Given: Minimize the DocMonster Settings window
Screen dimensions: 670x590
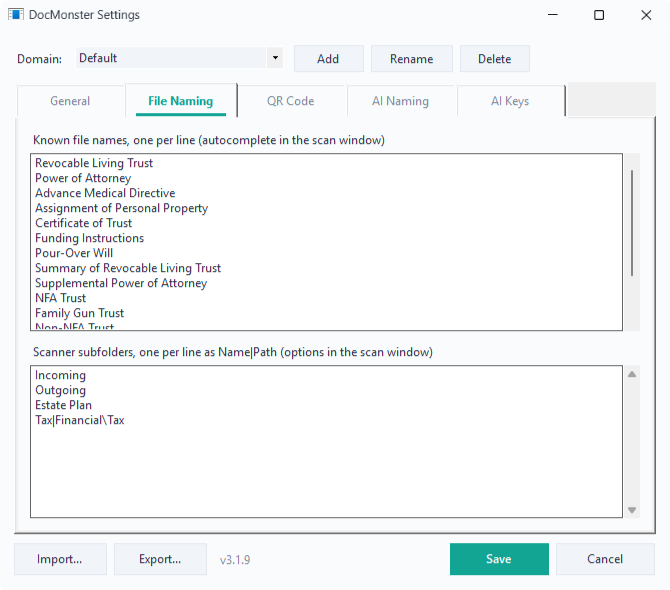Looking at the screenshot, I should (x=553, y=15).
